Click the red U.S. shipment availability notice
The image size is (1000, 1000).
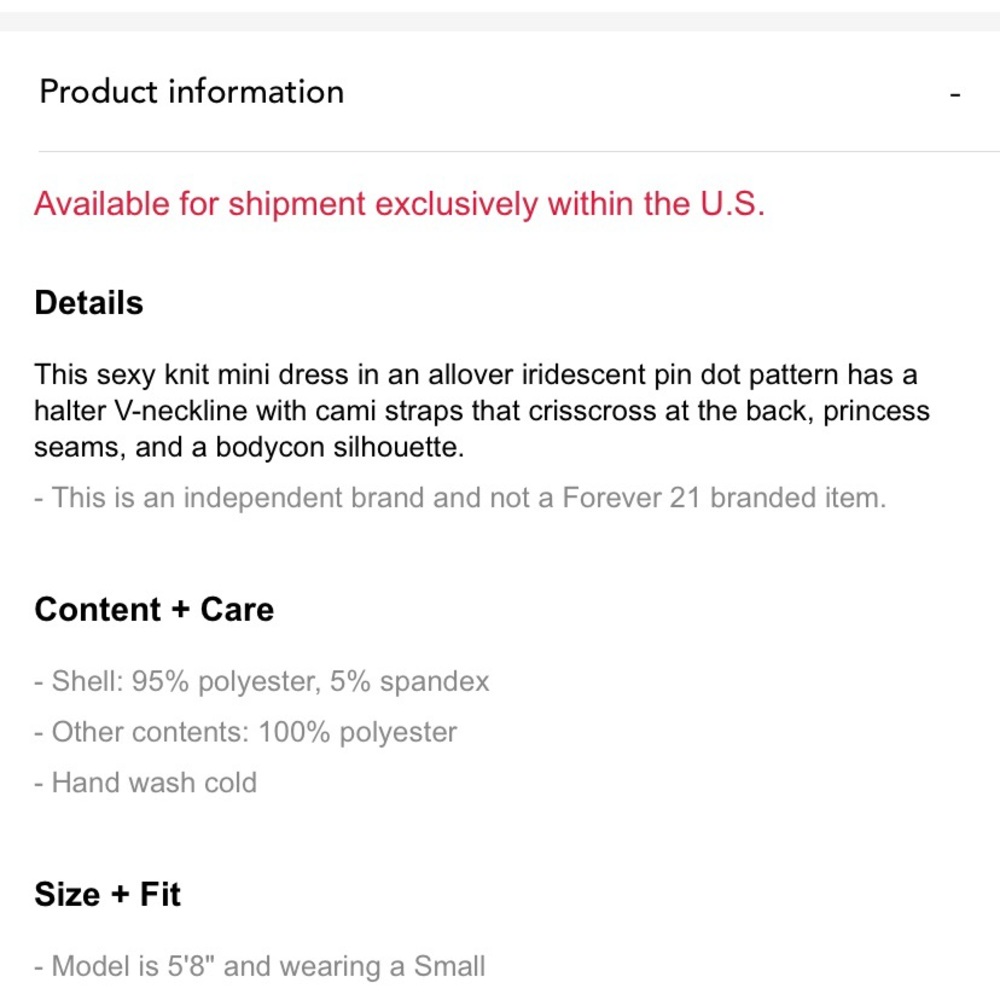tap(399, 204)
